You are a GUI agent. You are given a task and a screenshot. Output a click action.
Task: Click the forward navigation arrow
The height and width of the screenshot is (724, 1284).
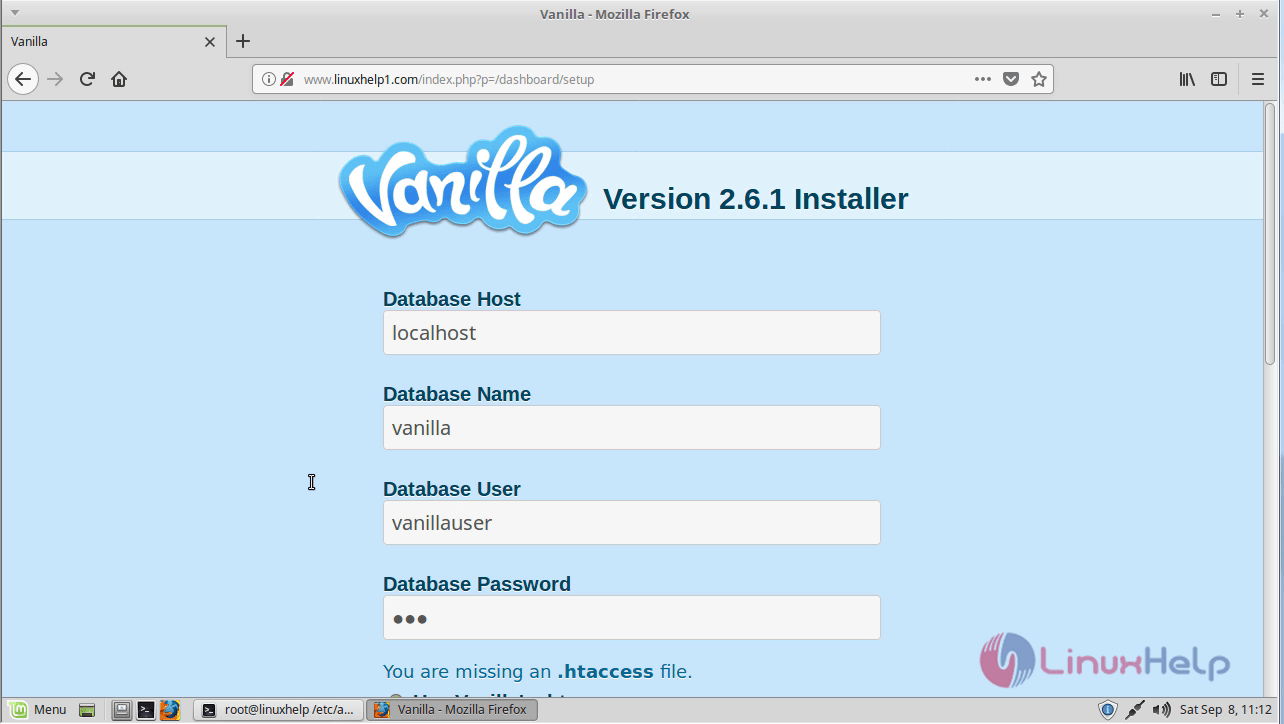coord(55,79)
